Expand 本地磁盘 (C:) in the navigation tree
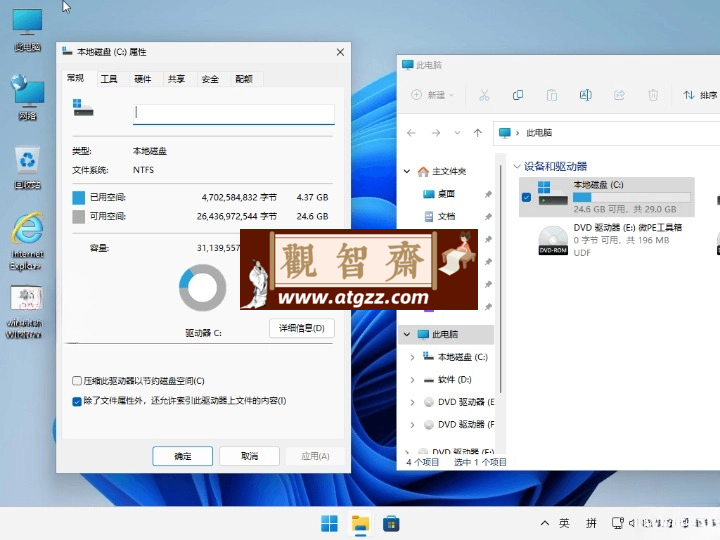The image size is (720, 540). [412, 357]
